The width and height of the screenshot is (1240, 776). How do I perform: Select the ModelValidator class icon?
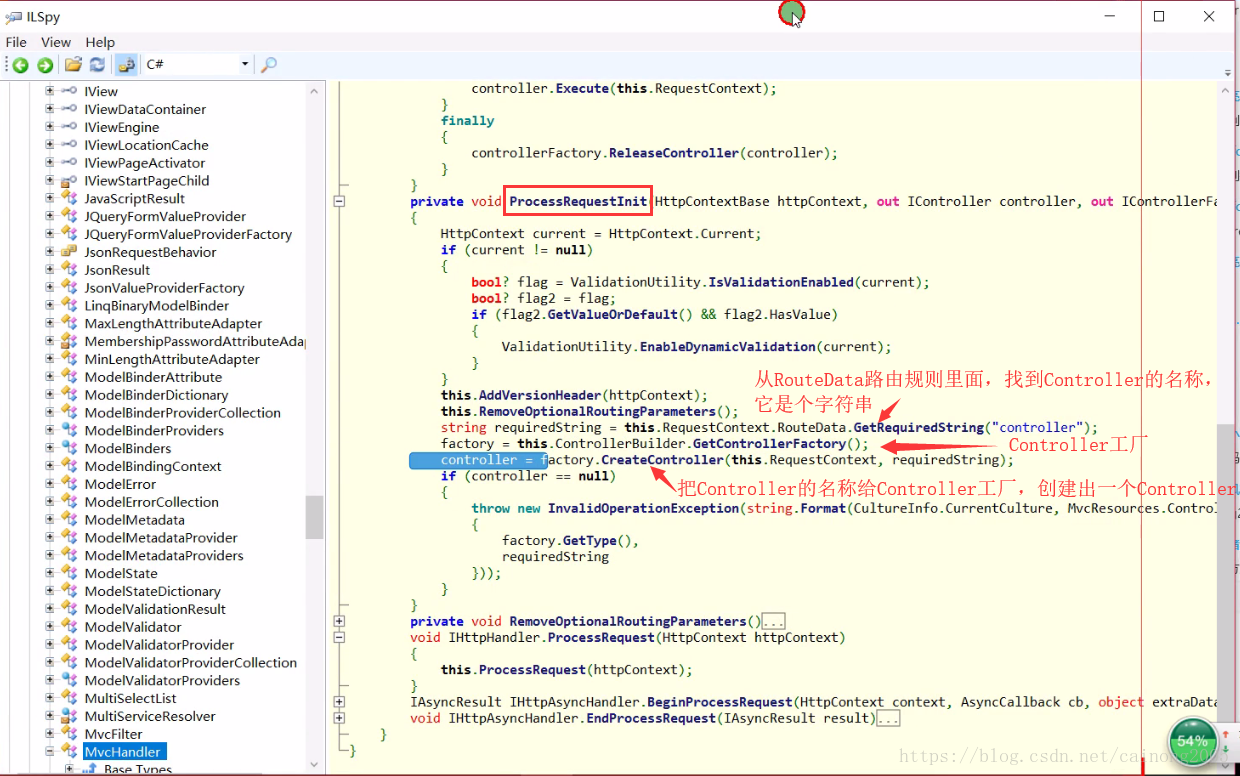point(69,627)
